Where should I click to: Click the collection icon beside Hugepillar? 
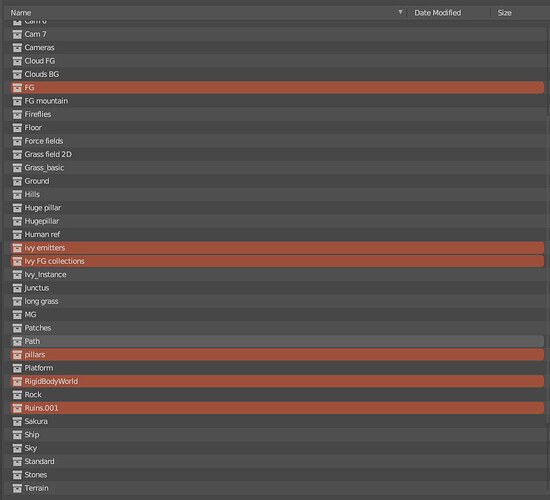[17, 221]
